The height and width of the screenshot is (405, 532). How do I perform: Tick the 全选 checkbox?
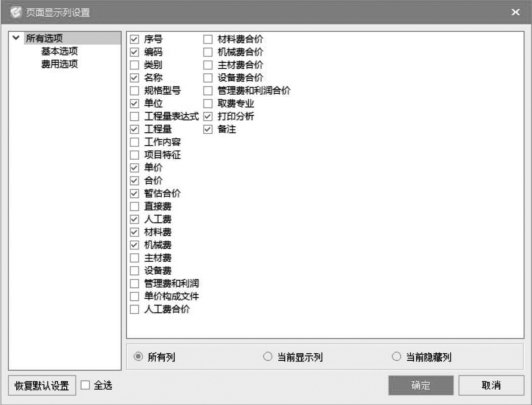(85, 385)
